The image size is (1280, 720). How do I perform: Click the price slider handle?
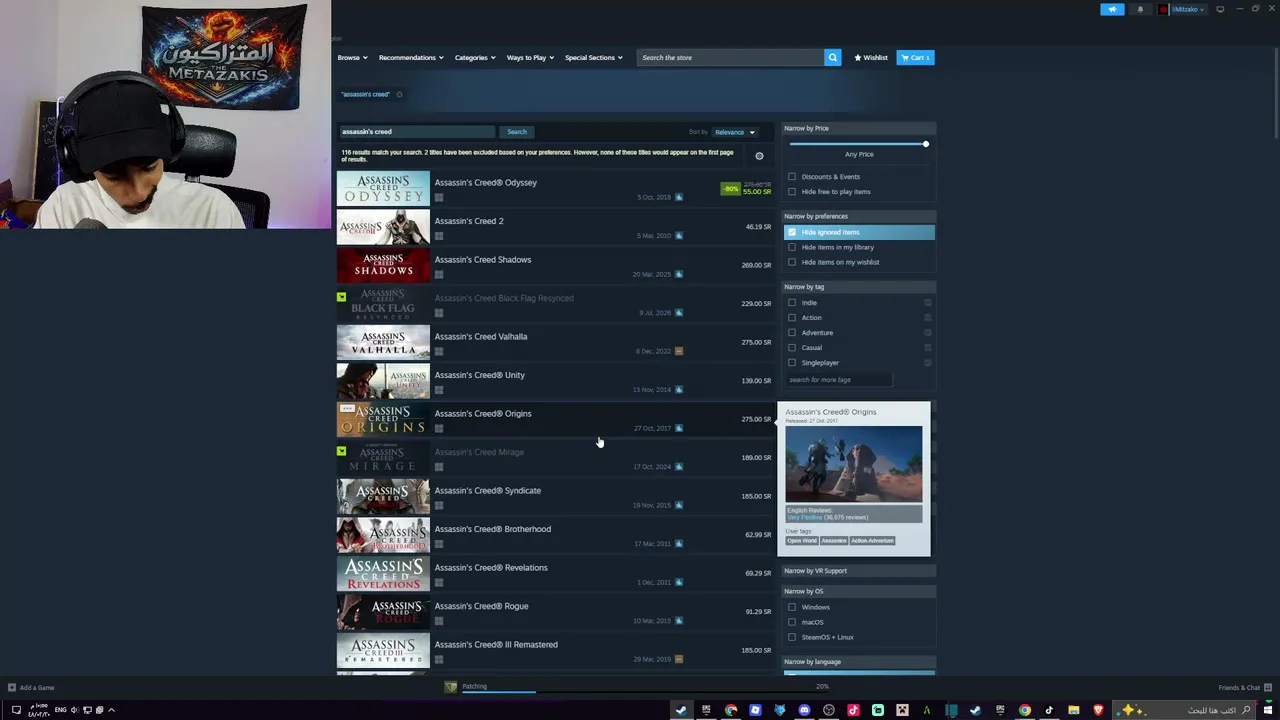point(926,144)
